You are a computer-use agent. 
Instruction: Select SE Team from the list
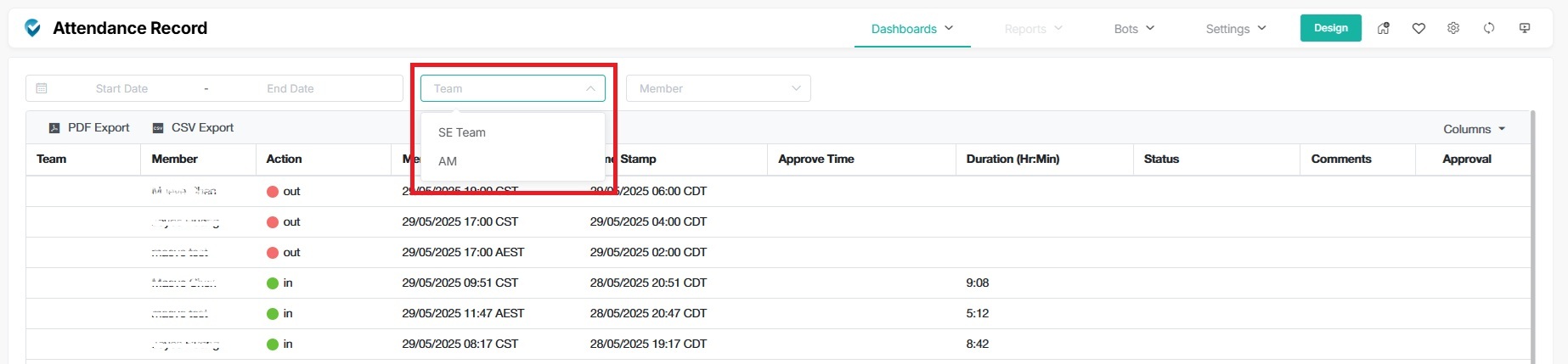point(462,132)
